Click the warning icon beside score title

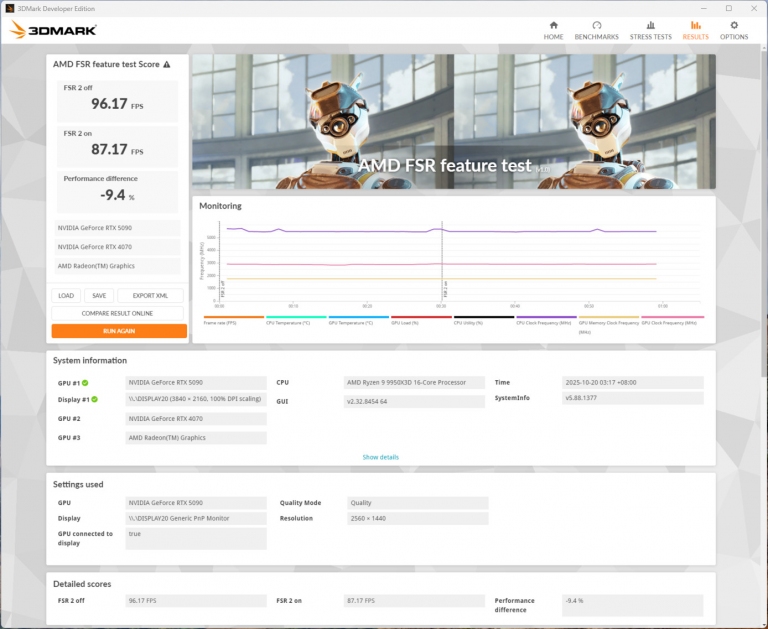tap(166, 64)
